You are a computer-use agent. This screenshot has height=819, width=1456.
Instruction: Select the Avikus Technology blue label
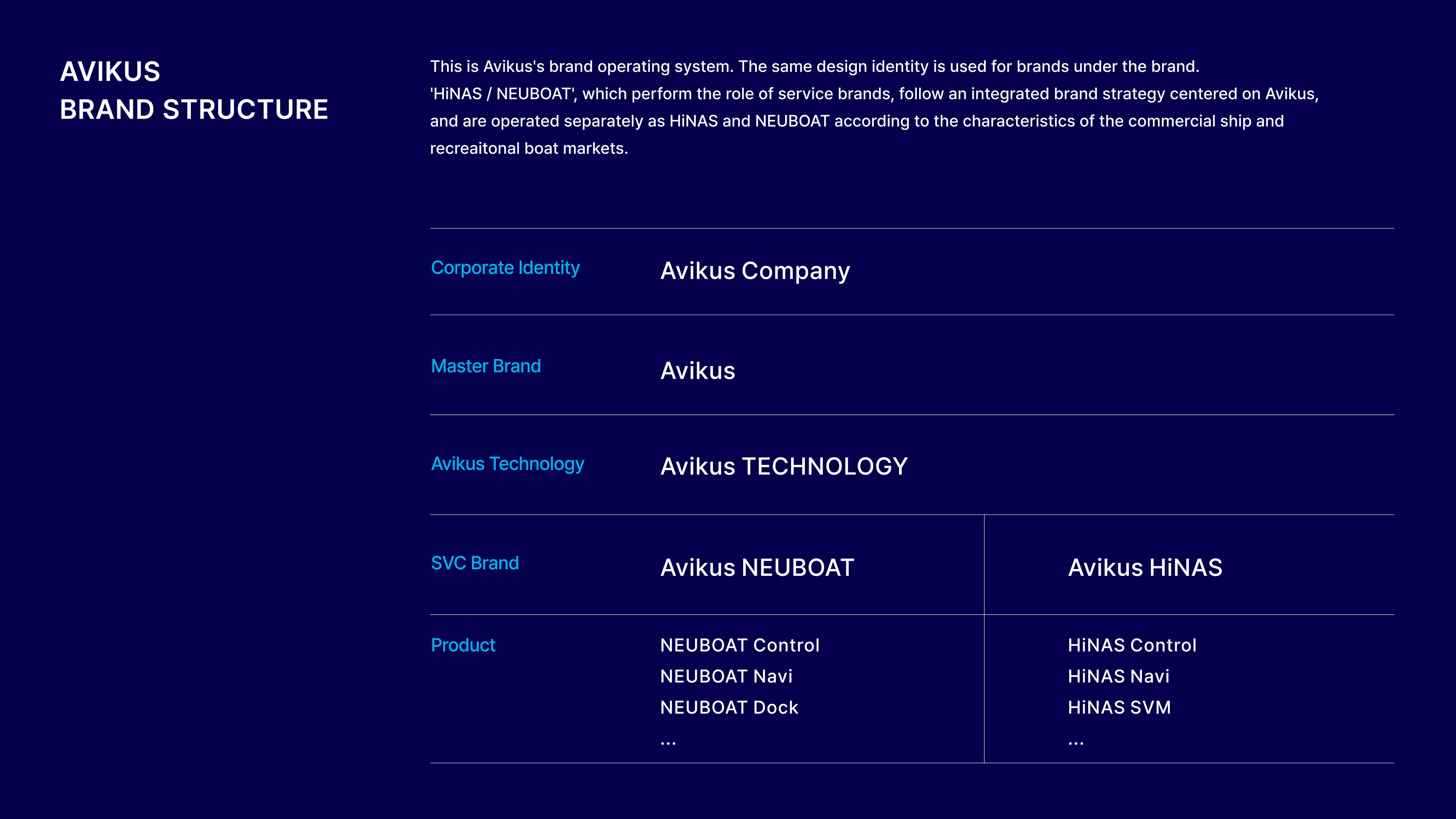point(508,464)
